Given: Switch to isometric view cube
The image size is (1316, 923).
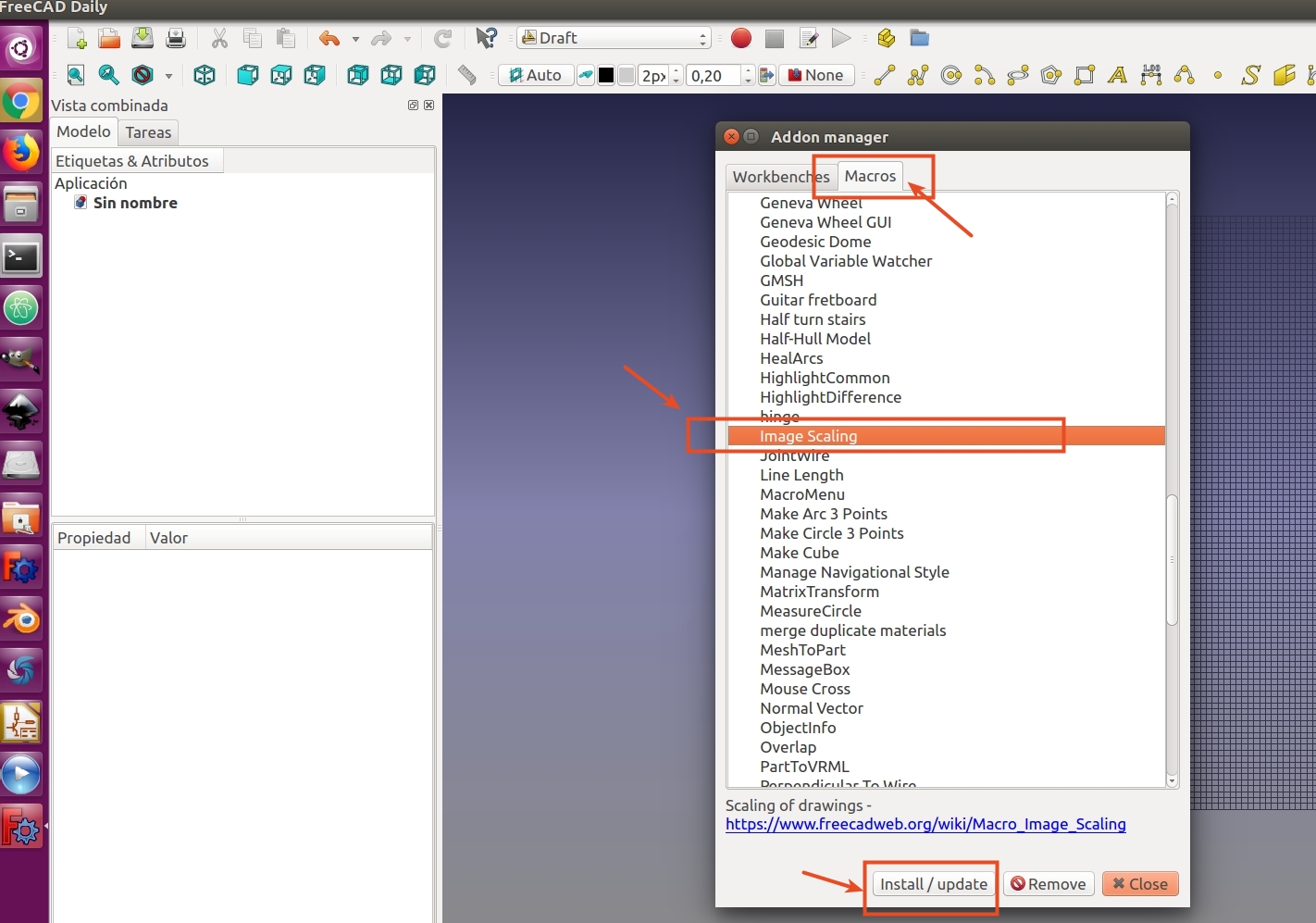Looking at the screenshot, I should [x=205, y=75].
